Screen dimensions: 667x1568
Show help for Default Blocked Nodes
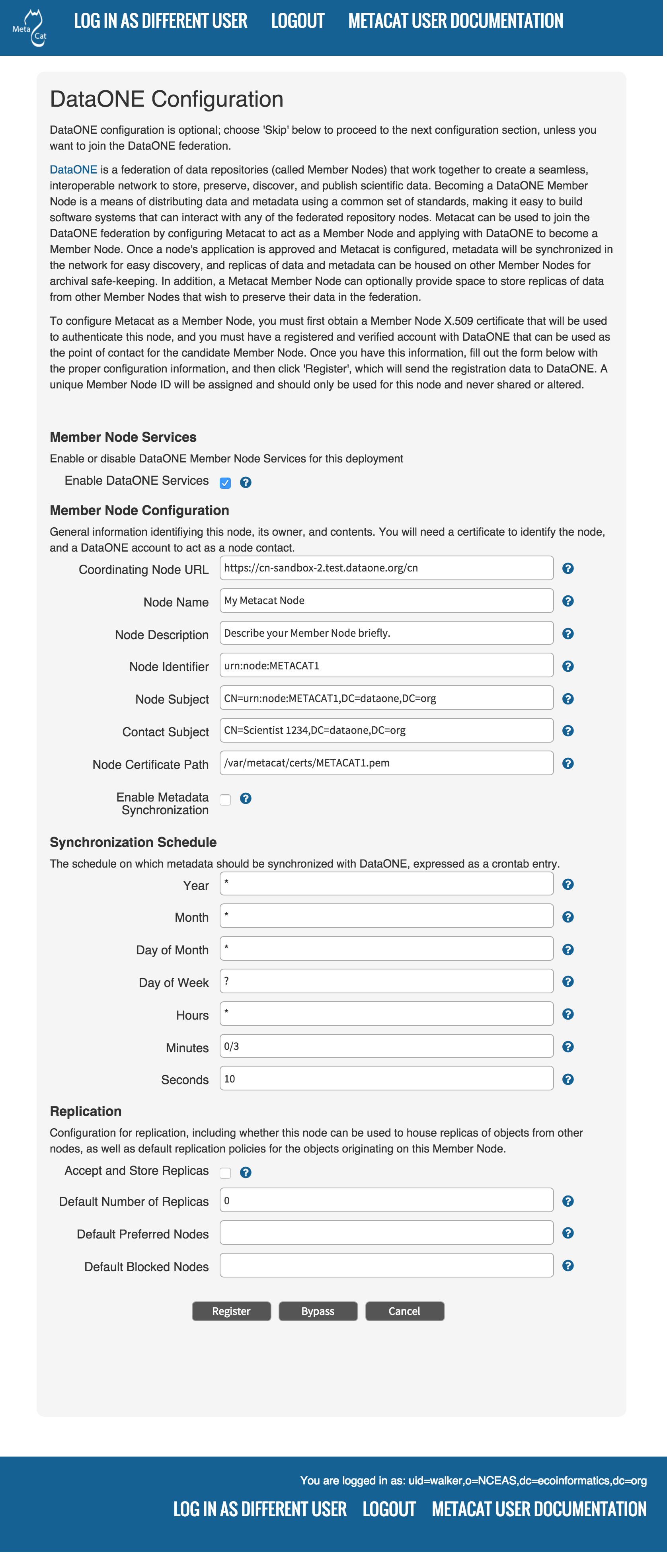tap(568, 1266)
